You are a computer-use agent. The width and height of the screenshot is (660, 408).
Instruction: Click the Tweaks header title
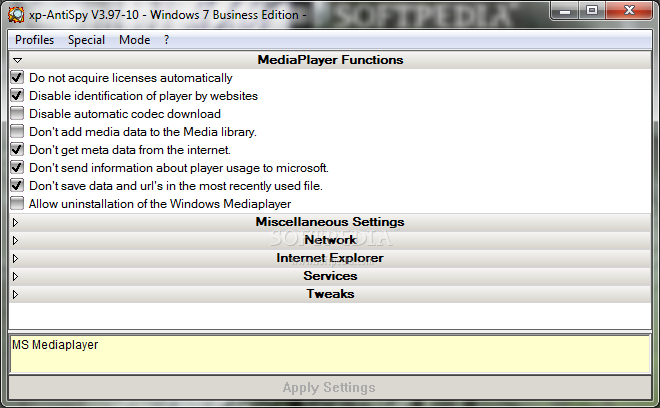click(330, 294)
